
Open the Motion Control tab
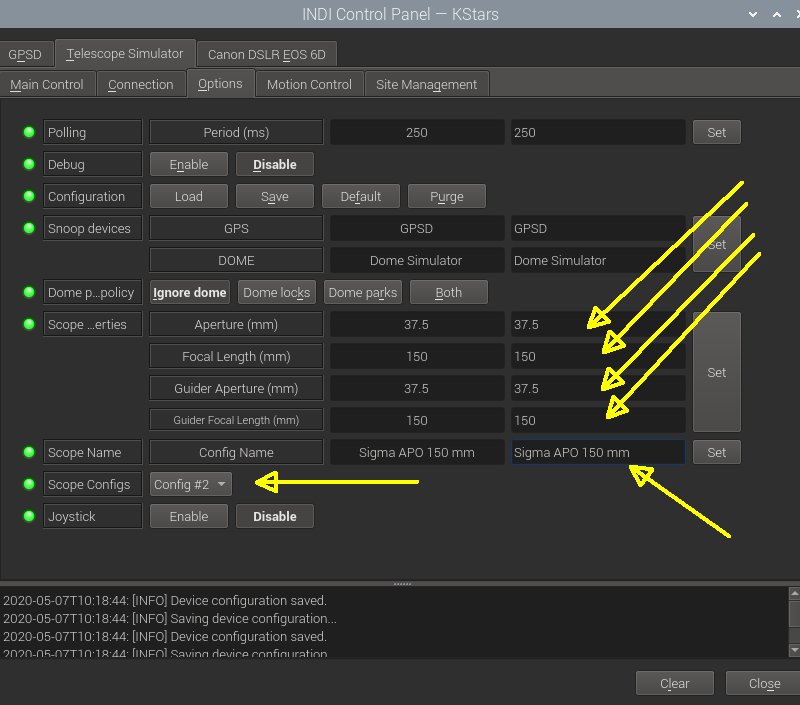coord(309,84)
